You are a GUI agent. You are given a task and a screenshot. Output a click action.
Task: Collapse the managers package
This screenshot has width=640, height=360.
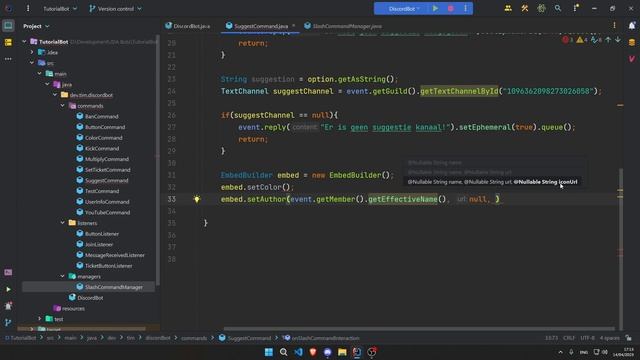(x=62, y=276)
